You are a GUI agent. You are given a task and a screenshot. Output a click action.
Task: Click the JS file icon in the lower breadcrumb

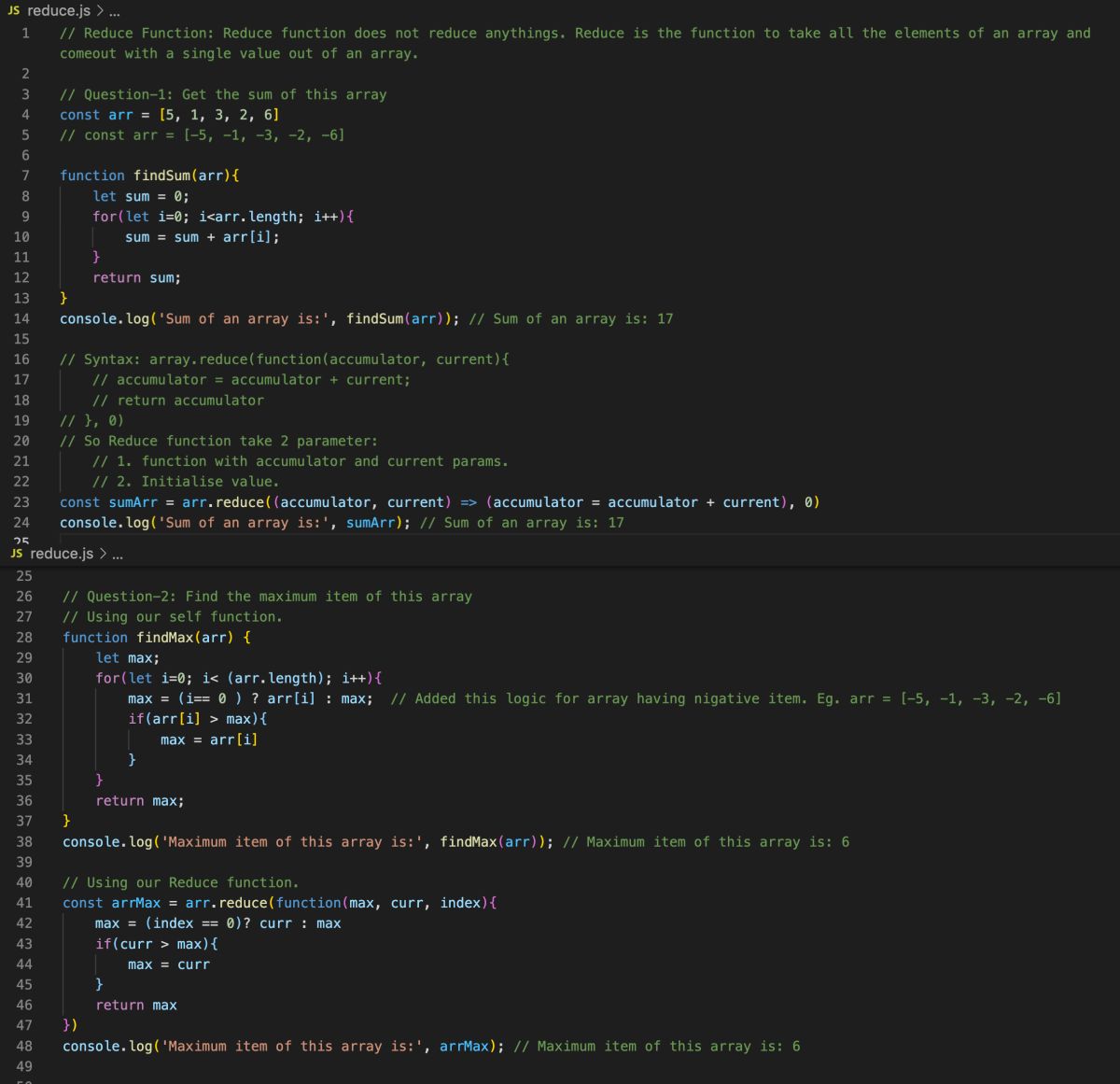(17, 554)
